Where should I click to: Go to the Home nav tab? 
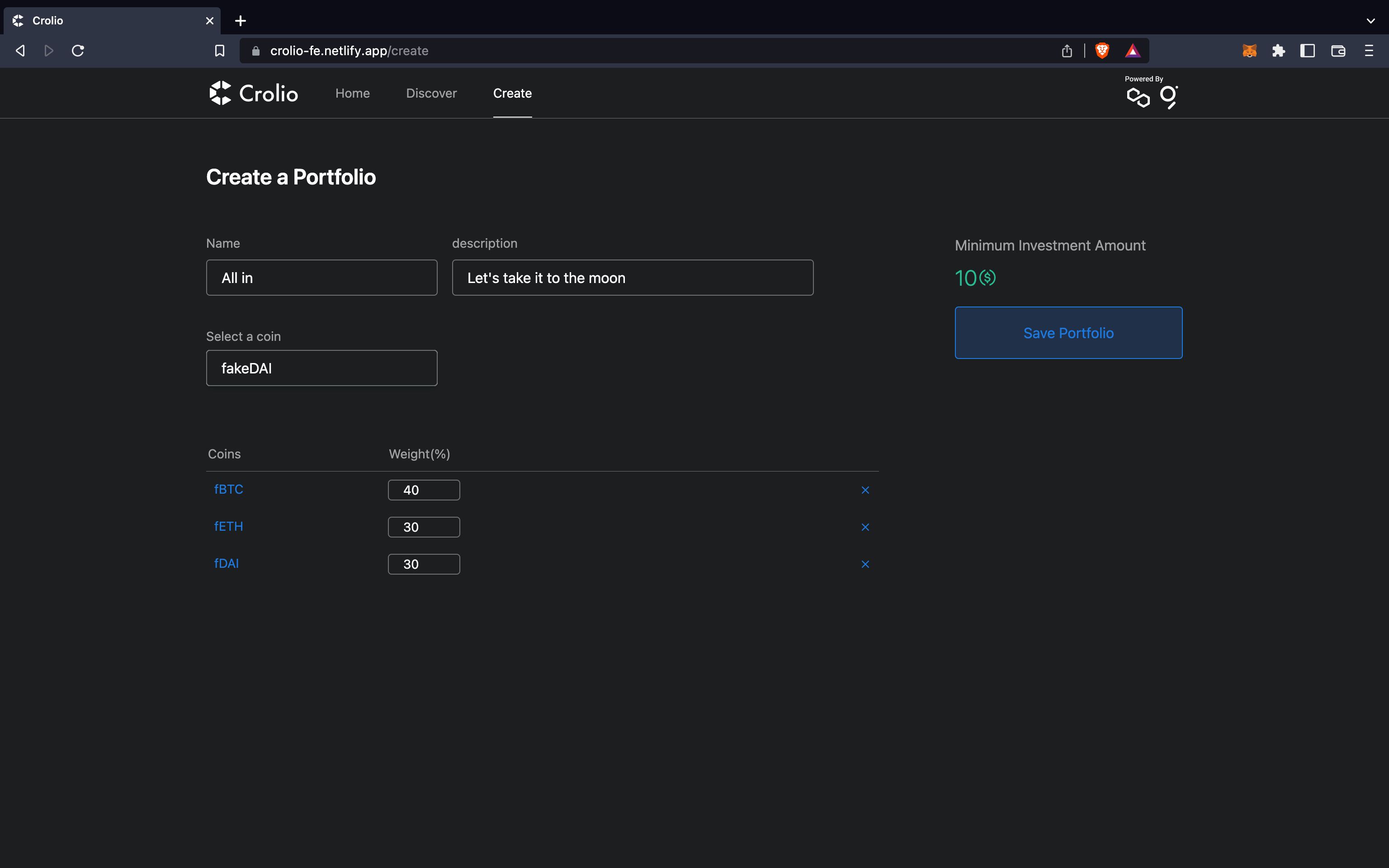[352, 93]
